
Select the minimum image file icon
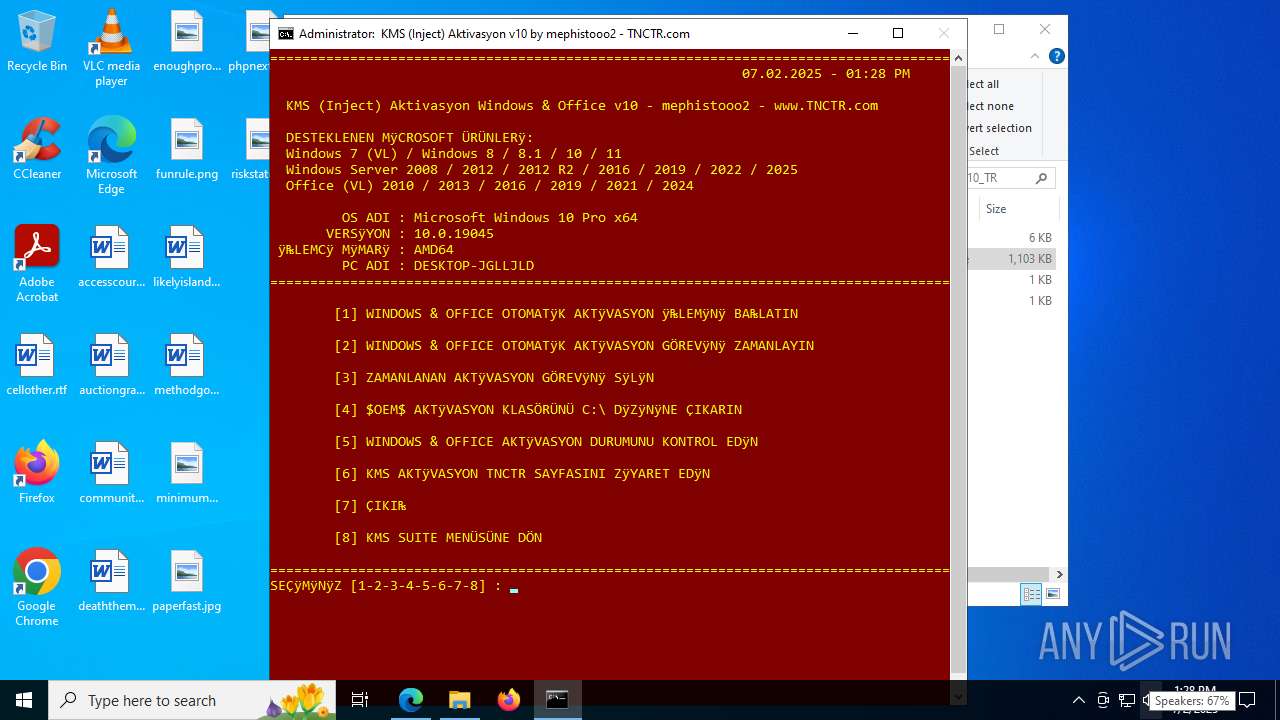[x=186, y=473]
